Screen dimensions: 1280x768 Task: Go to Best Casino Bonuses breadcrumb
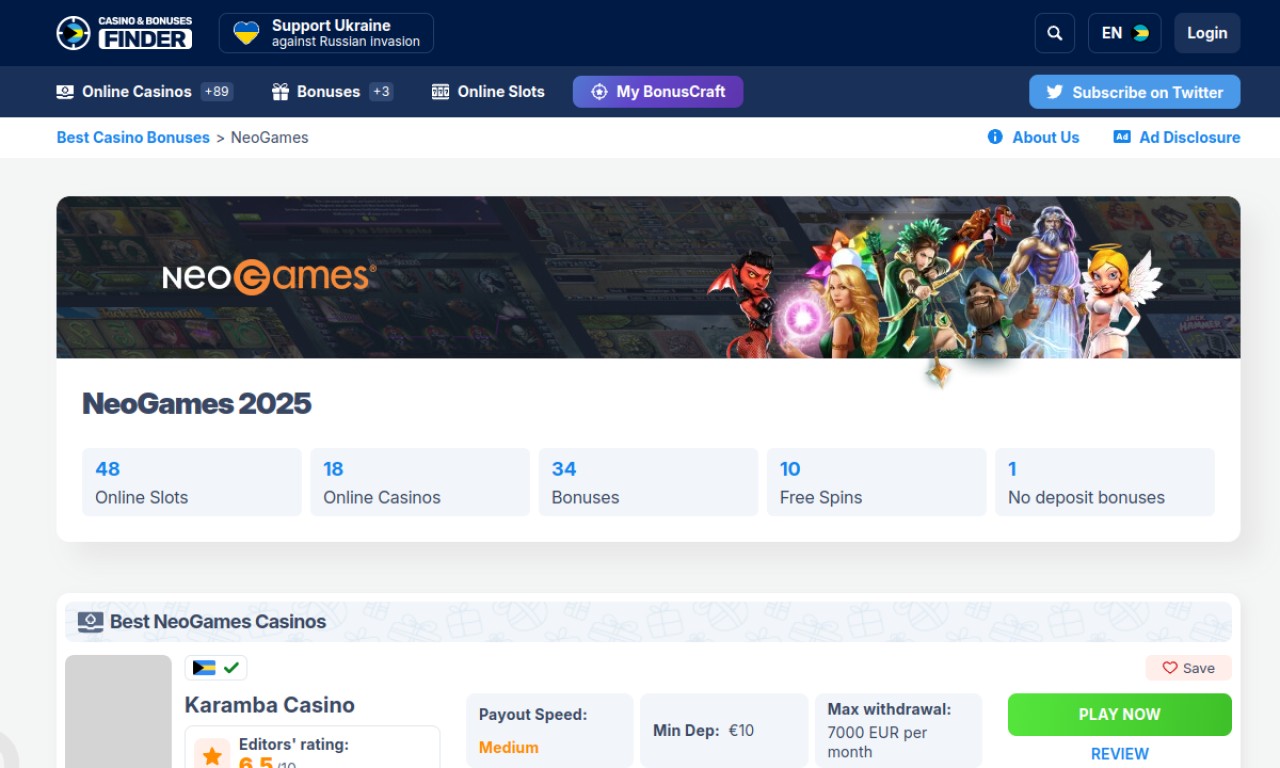[x=133, y=138]
